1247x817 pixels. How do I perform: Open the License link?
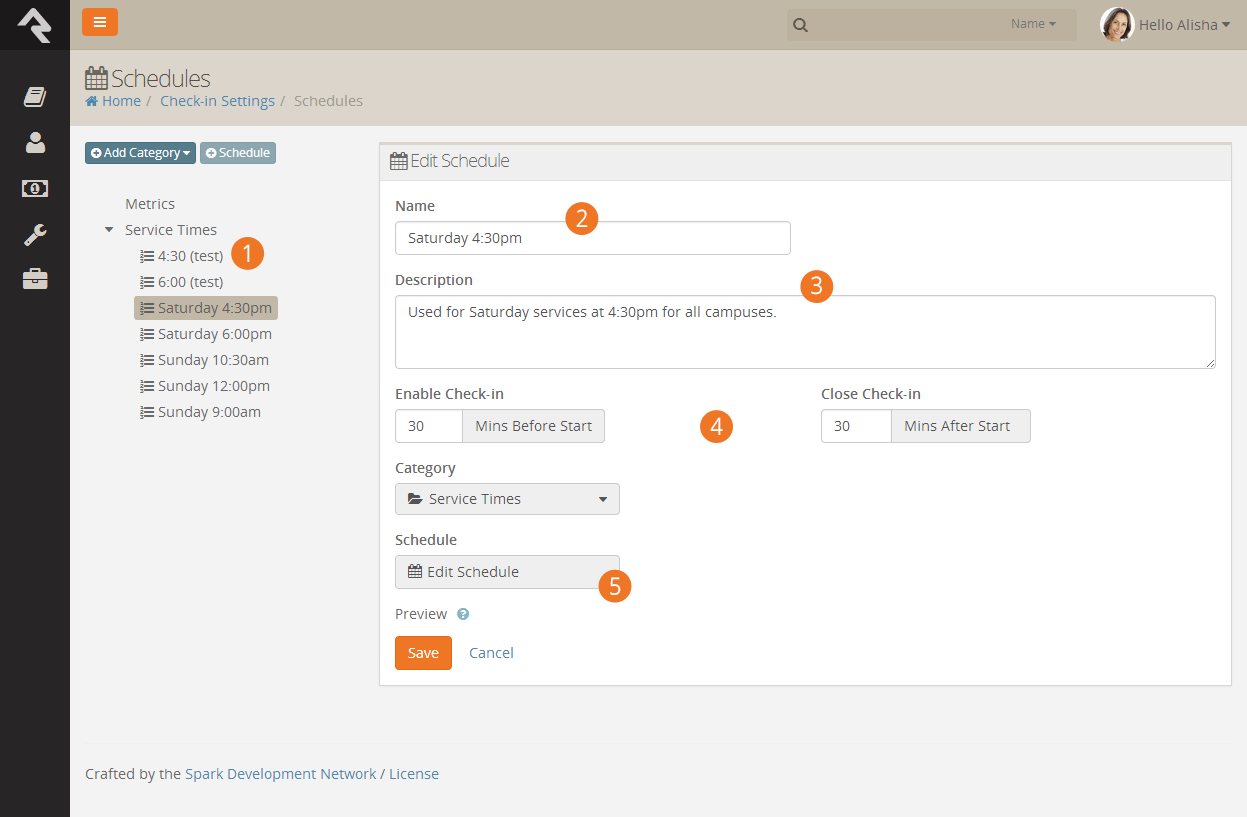[414, 774]
